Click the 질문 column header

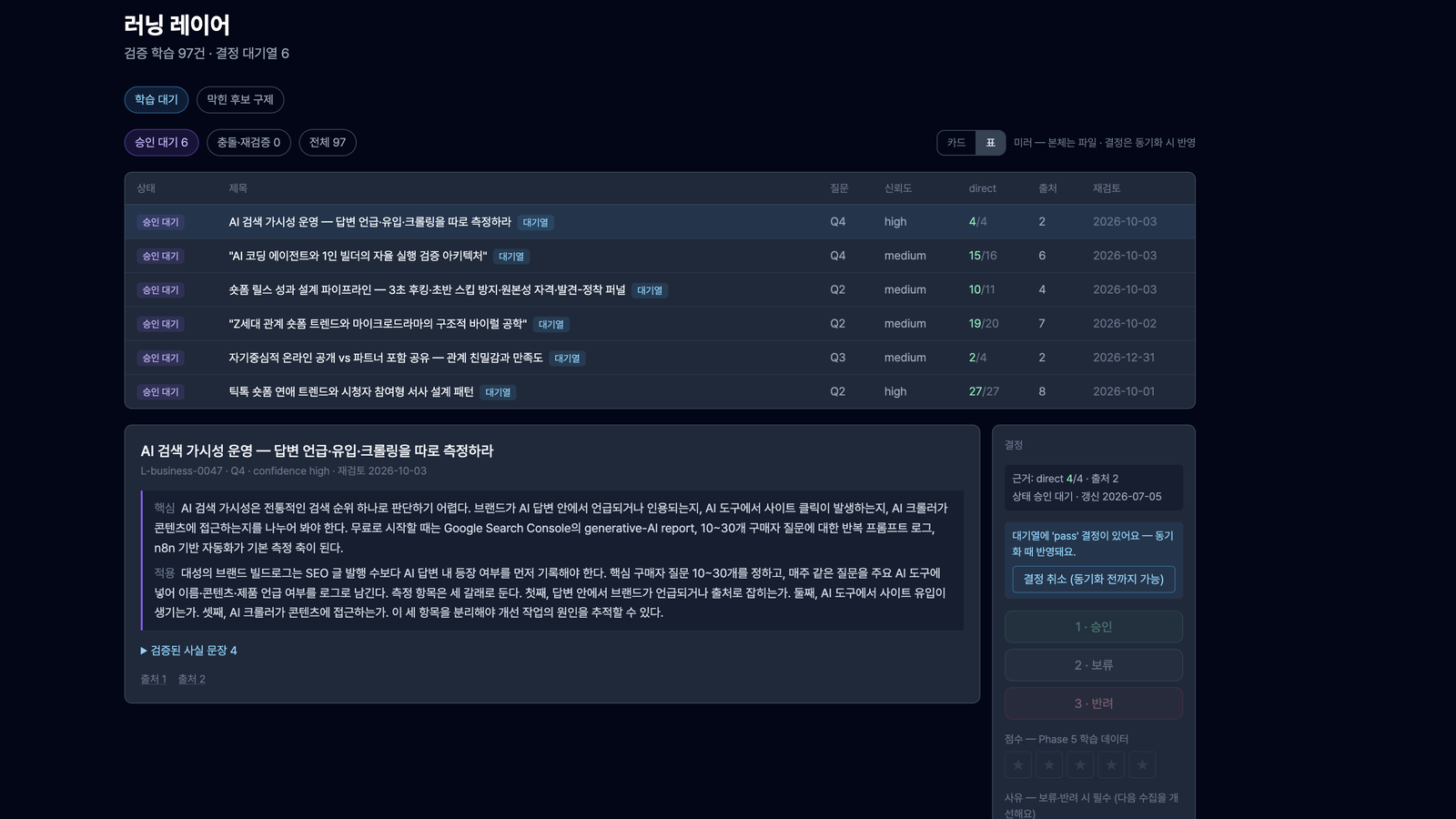tap(839, 188)
